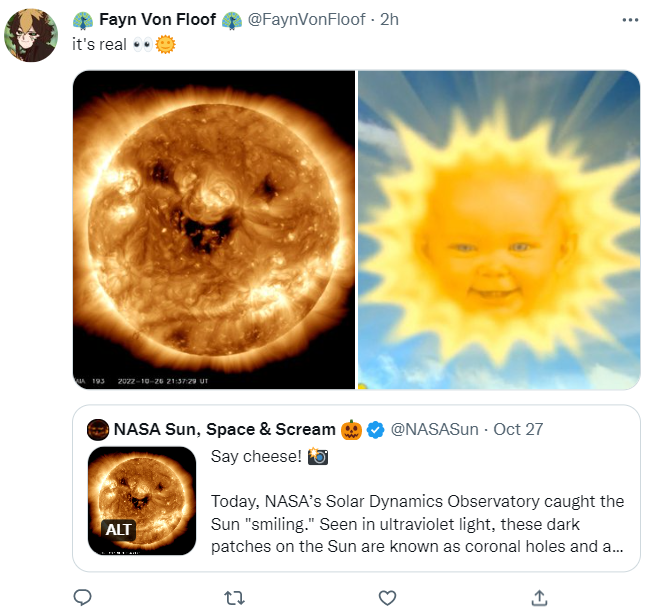Click the Oct 27 quoted tweet date
Viewport: 649px width, 615px height.
pyautogui.click(x=518, y=430)
